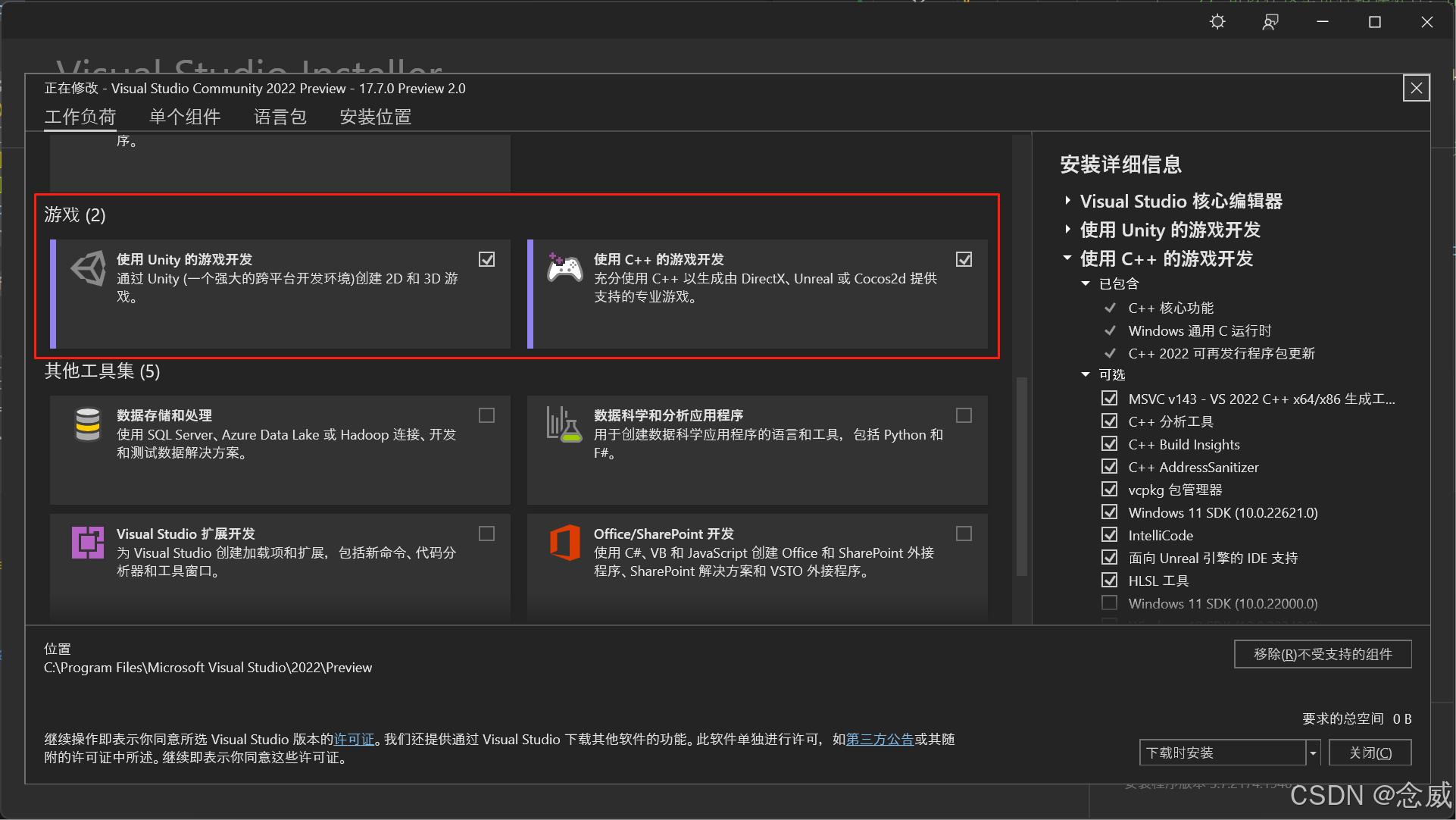Uncheck the vcpkg package manager option

point(1110,490)
